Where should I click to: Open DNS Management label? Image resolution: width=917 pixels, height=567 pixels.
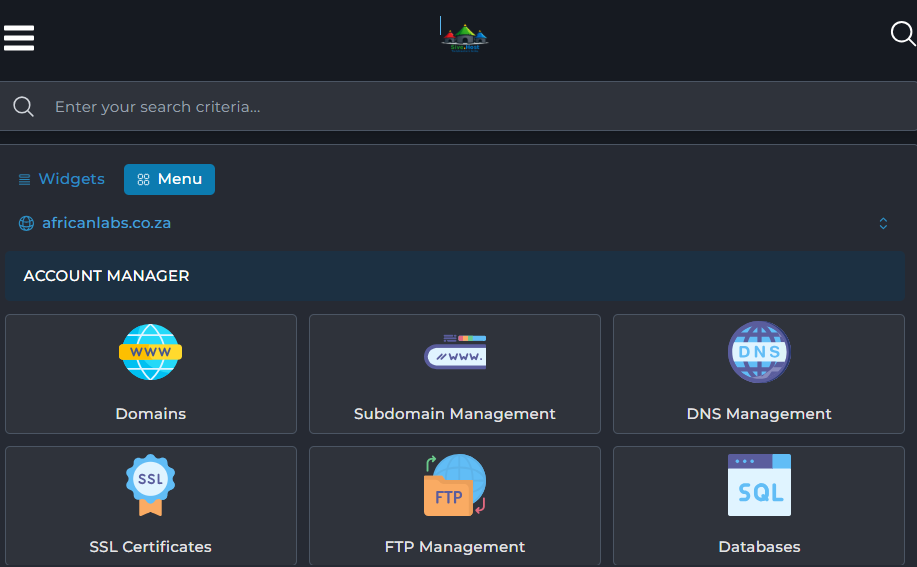click(x=759, y=414)
